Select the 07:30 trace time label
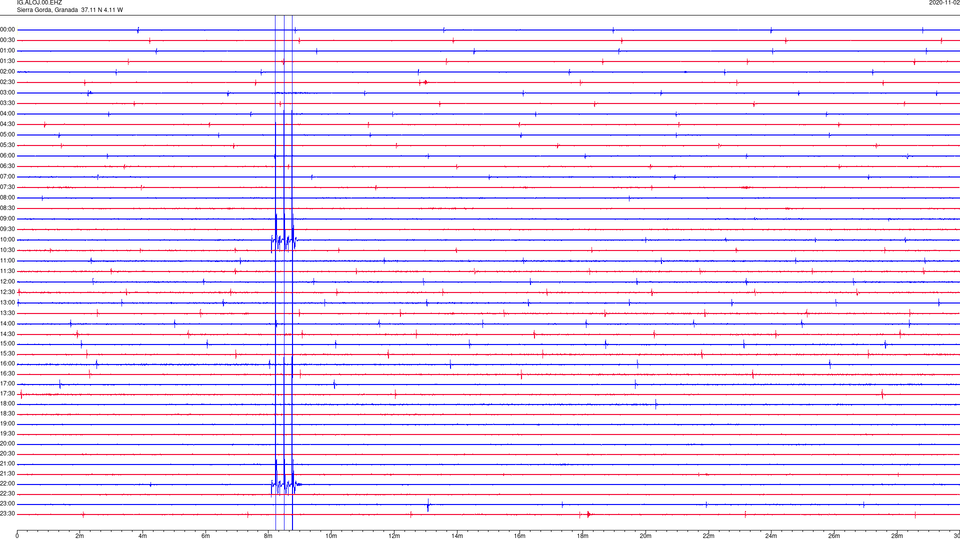This screenshot has height=540, width=960. pos(8,187)
